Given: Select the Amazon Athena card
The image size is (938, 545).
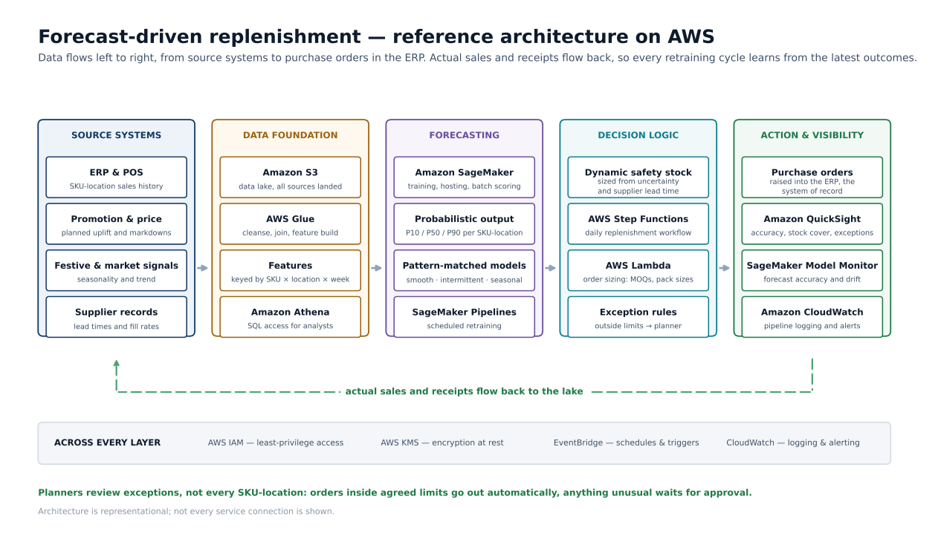Looking at the screenshot, I should [290, 317].
